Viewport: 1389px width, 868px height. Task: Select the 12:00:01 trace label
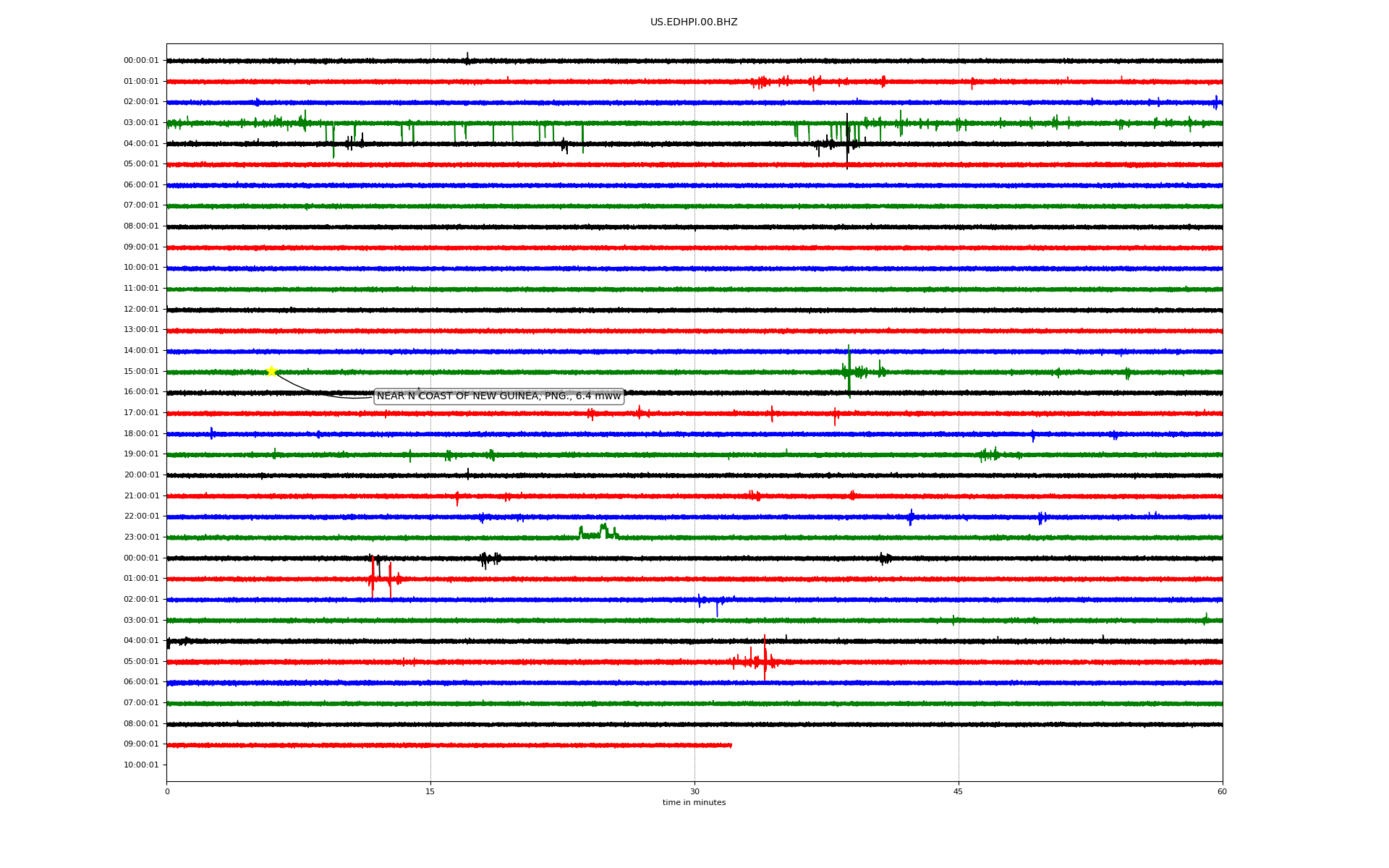[x=141, y=310]
